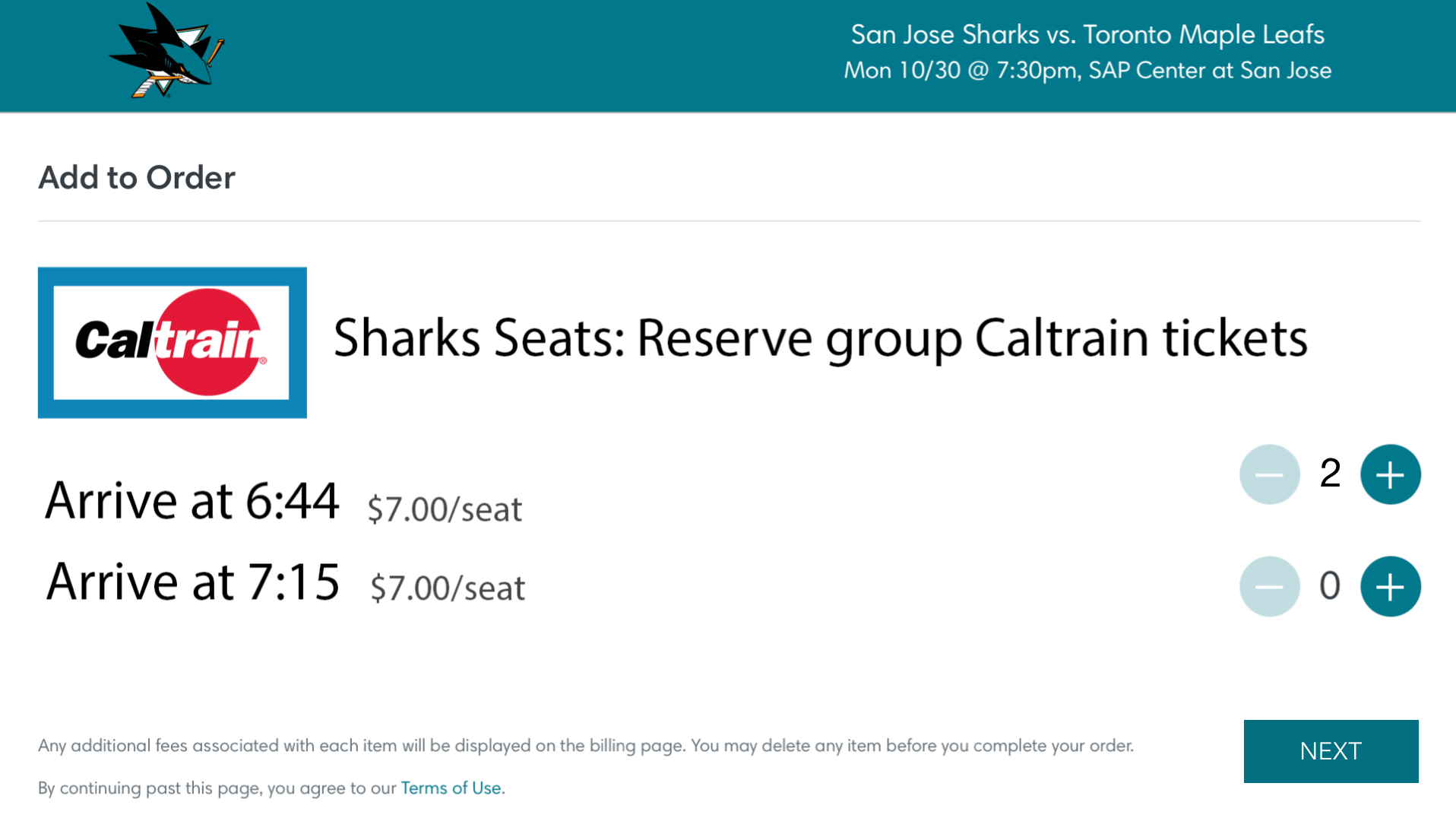This screenshot has height=818, width=1456.
Task: Select the Arrive at 6:44 option label
Action: click(x=192, y=500)
